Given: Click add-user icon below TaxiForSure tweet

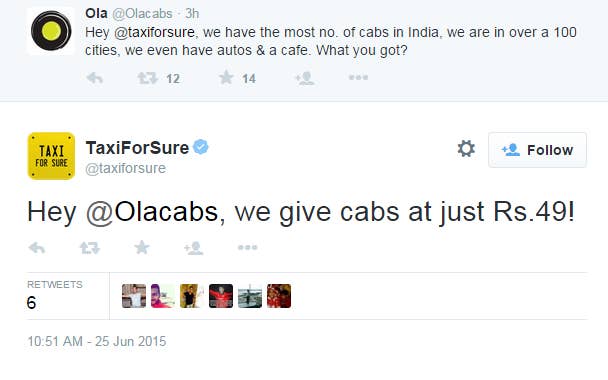Looking at the screenshot, I should coord(194,248).
